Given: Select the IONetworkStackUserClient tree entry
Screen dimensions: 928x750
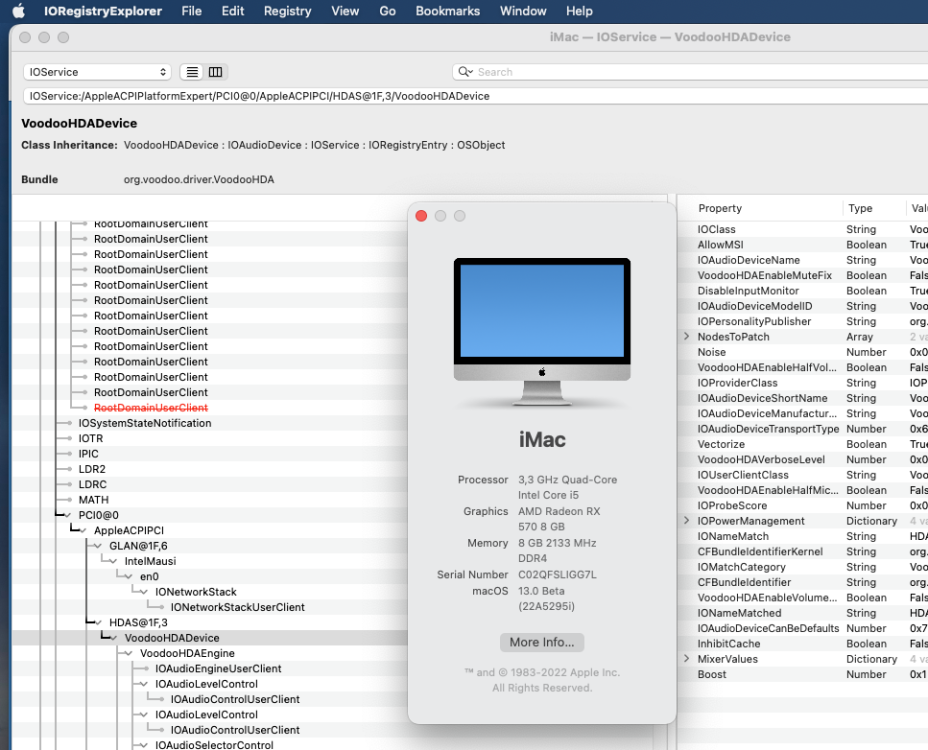Looking at the screenshot, I should 237,607.
